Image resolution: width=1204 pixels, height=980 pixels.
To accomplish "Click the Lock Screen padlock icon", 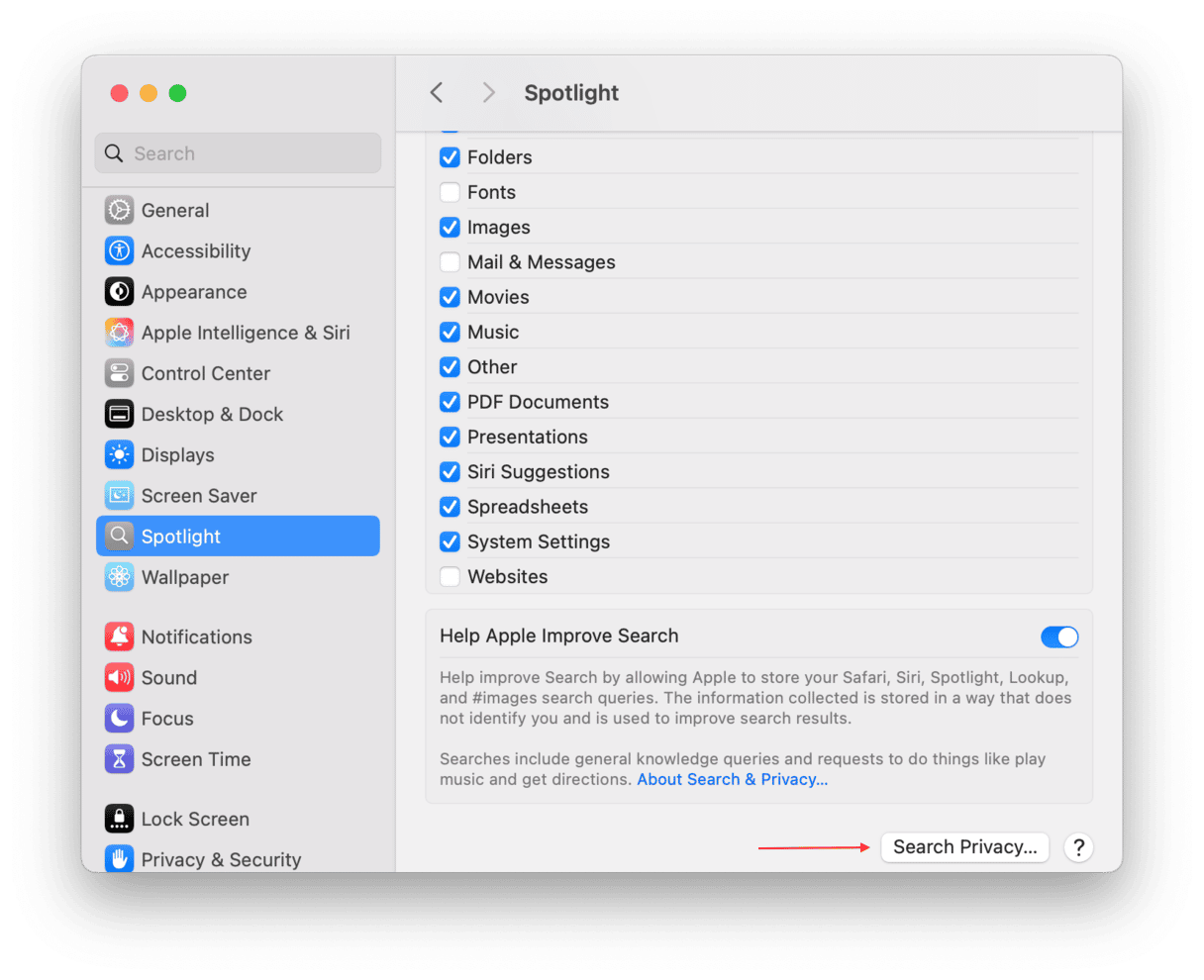I will coord(119,819).
